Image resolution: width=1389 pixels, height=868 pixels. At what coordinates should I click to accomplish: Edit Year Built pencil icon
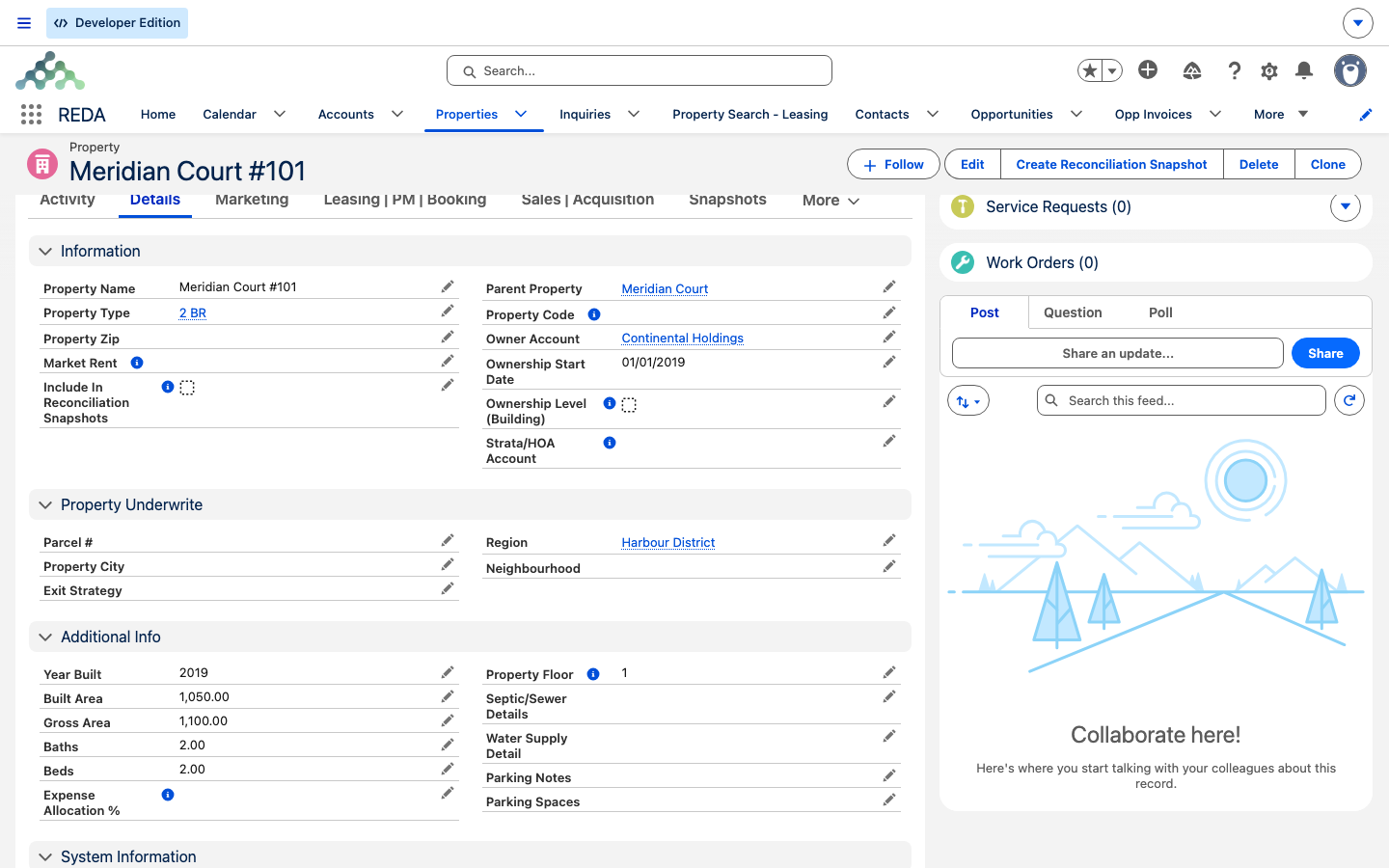click(x=448, y=672)
